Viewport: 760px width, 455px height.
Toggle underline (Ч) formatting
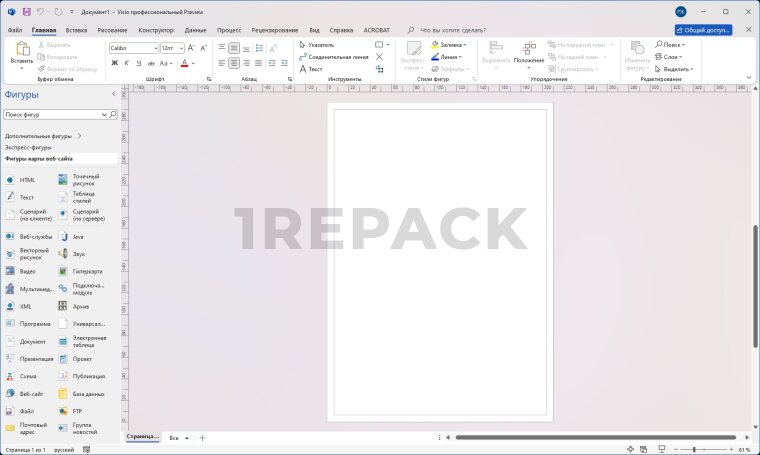[x=140, y=63]
